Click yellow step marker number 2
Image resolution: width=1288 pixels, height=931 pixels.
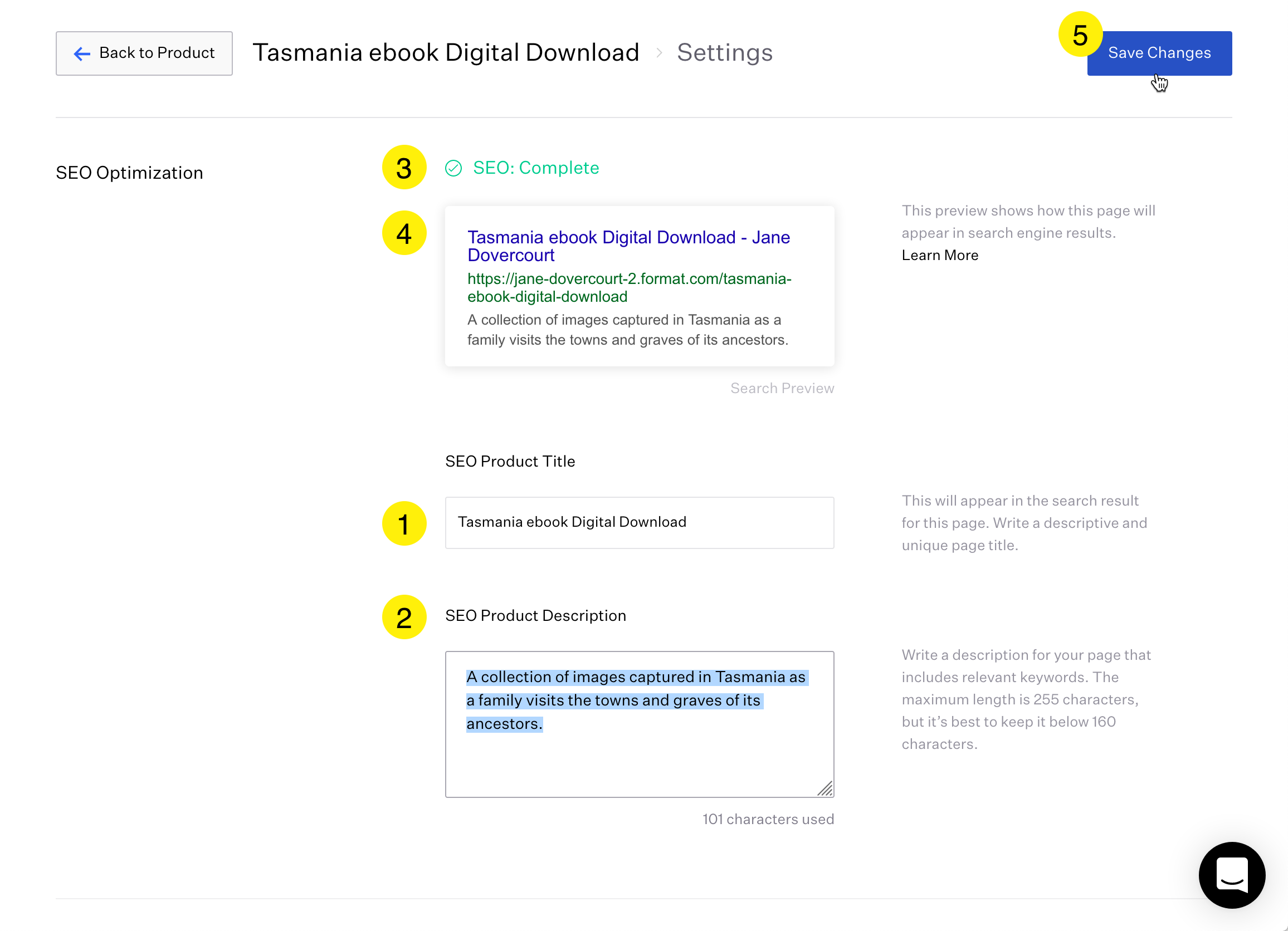(x=404, y=617)
